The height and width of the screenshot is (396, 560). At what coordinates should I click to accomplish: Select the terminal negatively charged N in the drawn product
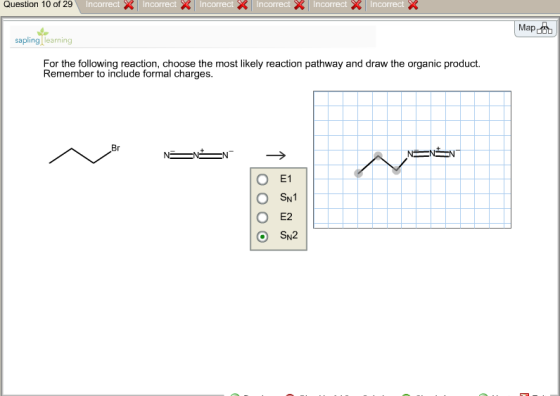[452, 154]
